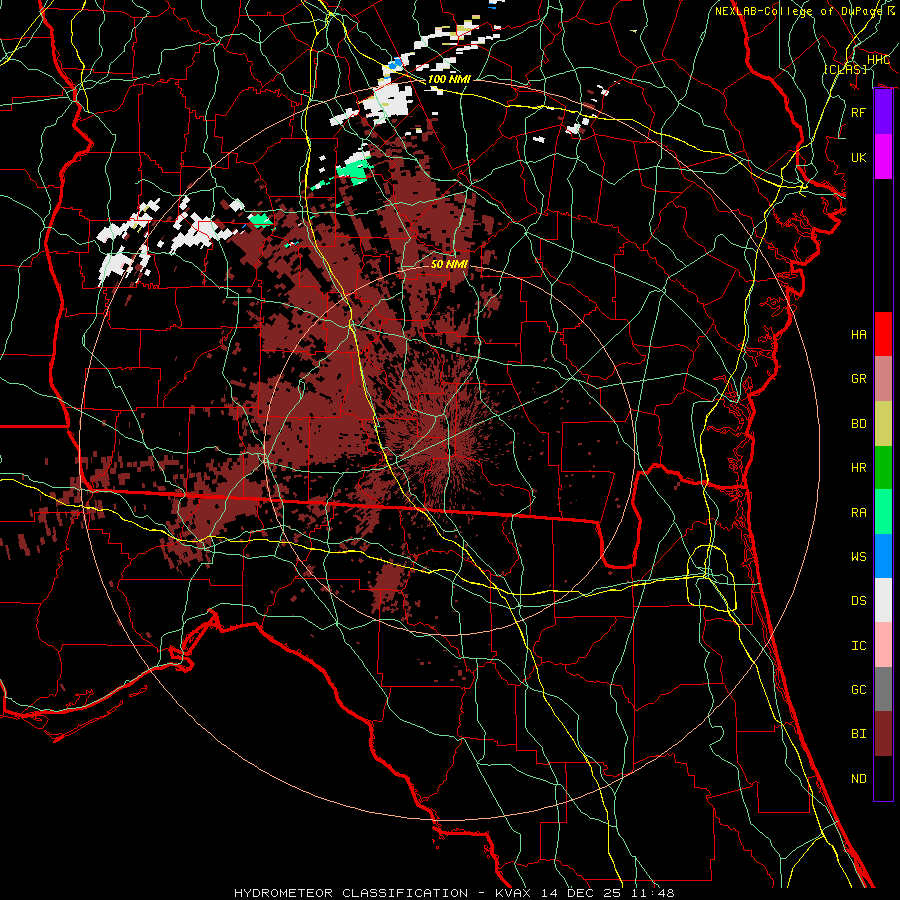Click the IC legend label
Image resolution: width=900 pixels, height=900 pixels.
click(x=858, y=645)
